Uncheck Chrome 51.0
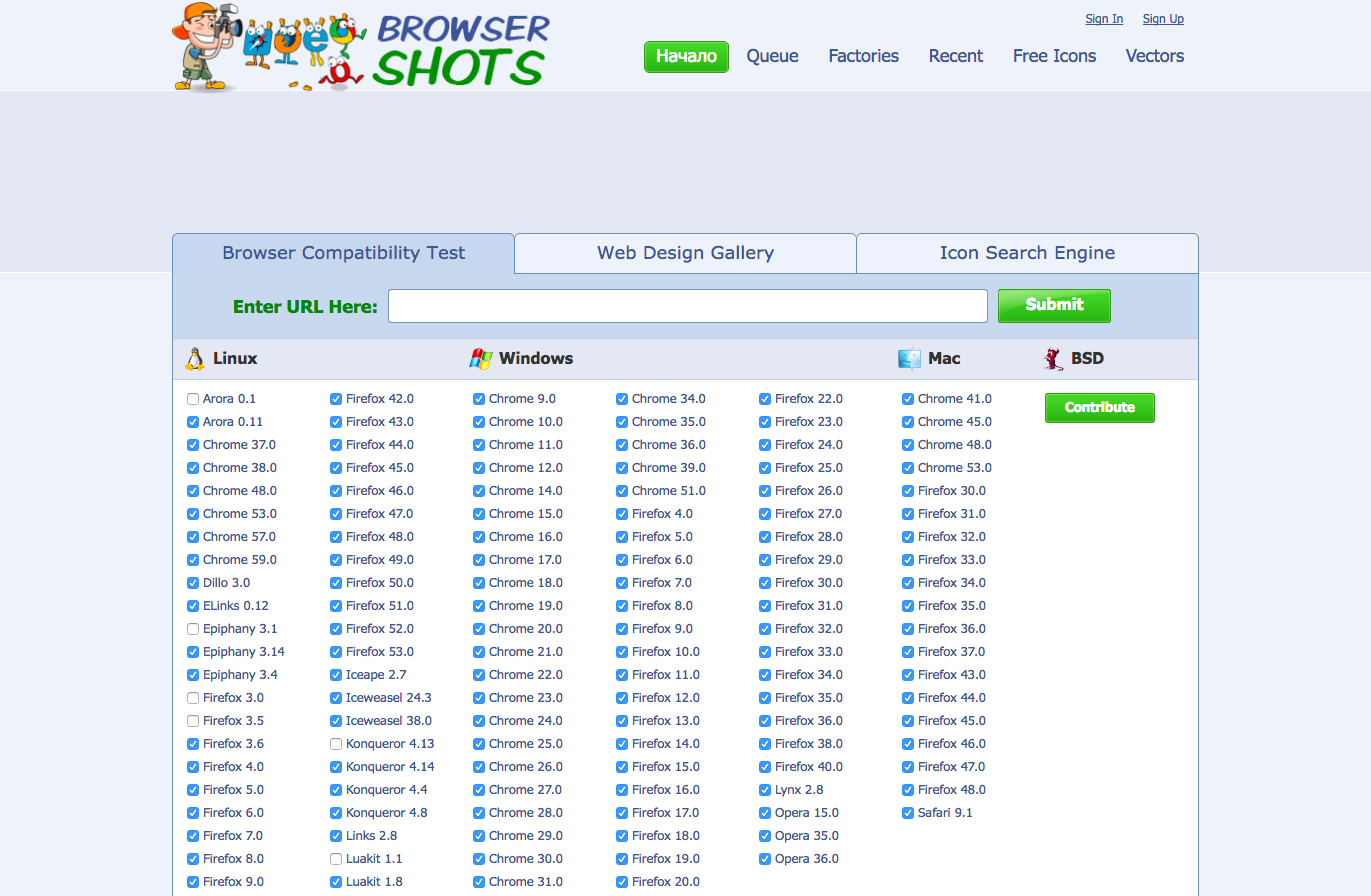Screen dimensions: 1371x896 [x=622, y=491]
